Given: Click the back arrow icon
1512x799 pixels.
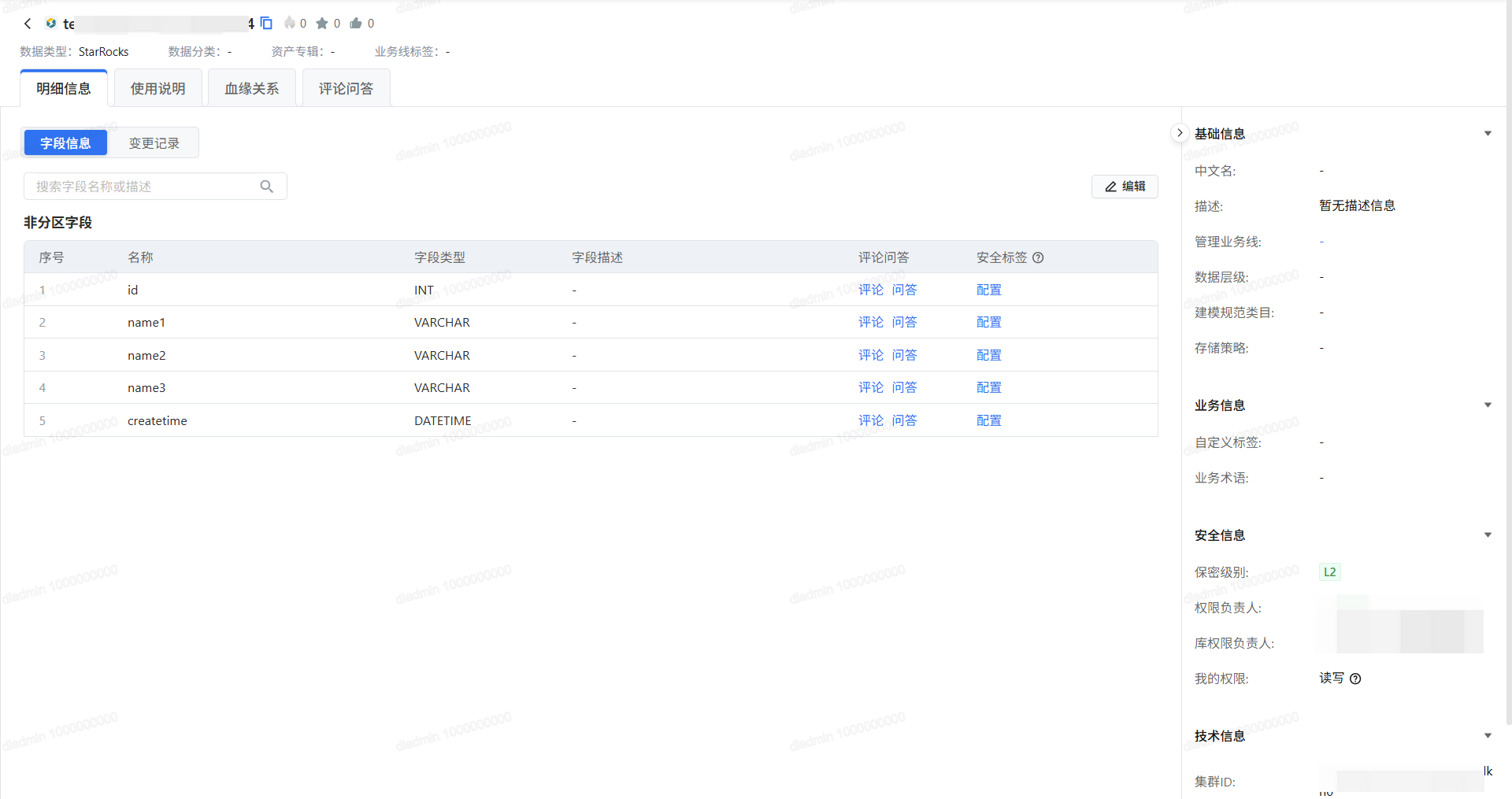Looking at the screenshot, I should point(28,24).
